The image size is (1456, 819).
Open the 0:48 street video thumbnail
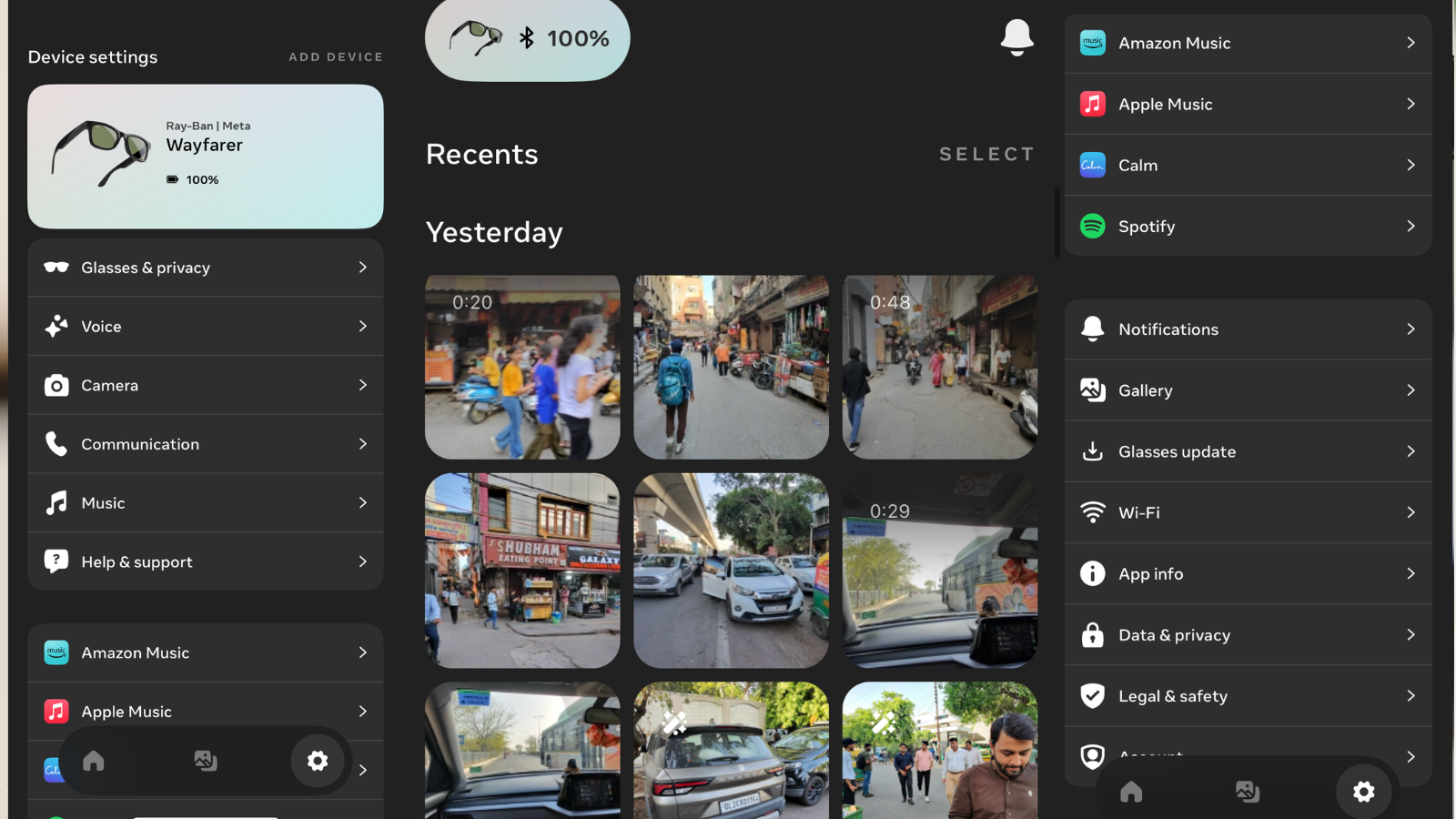(939, 367)
